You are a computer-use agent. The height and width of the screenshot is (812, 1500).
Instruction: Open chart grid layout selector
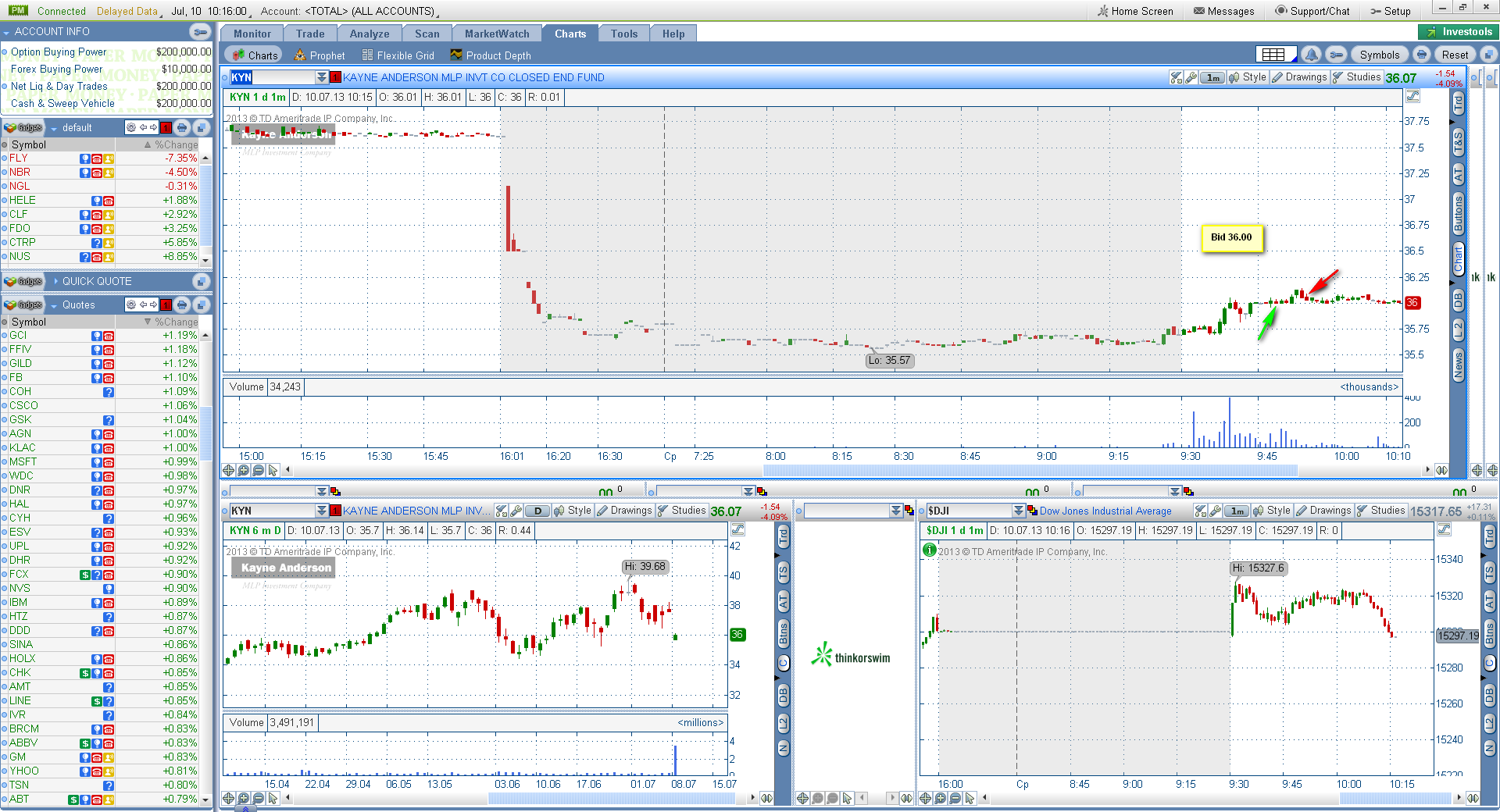pyautogui.click(x=1276, y=55)
